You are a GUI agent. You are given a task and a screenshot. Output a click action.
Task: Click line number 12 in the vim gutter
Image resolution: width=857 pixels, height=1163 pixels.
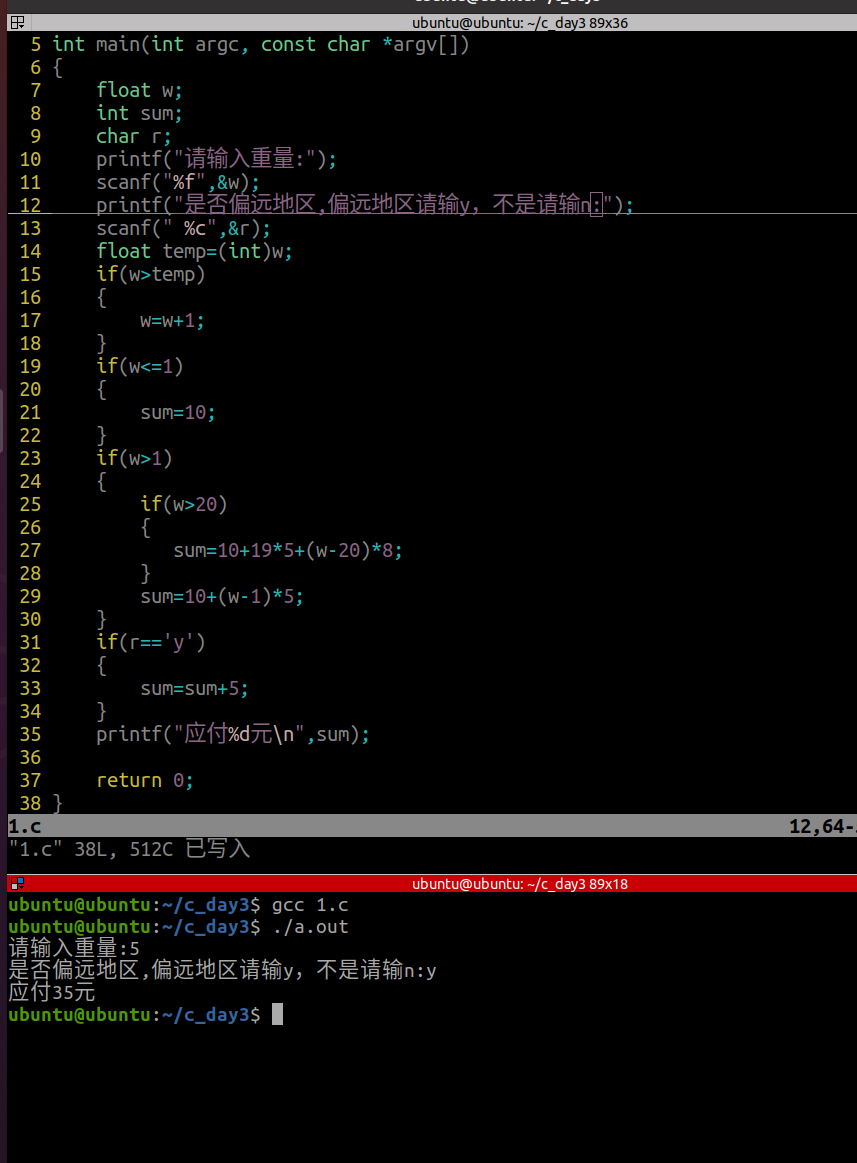coord(30,204)
